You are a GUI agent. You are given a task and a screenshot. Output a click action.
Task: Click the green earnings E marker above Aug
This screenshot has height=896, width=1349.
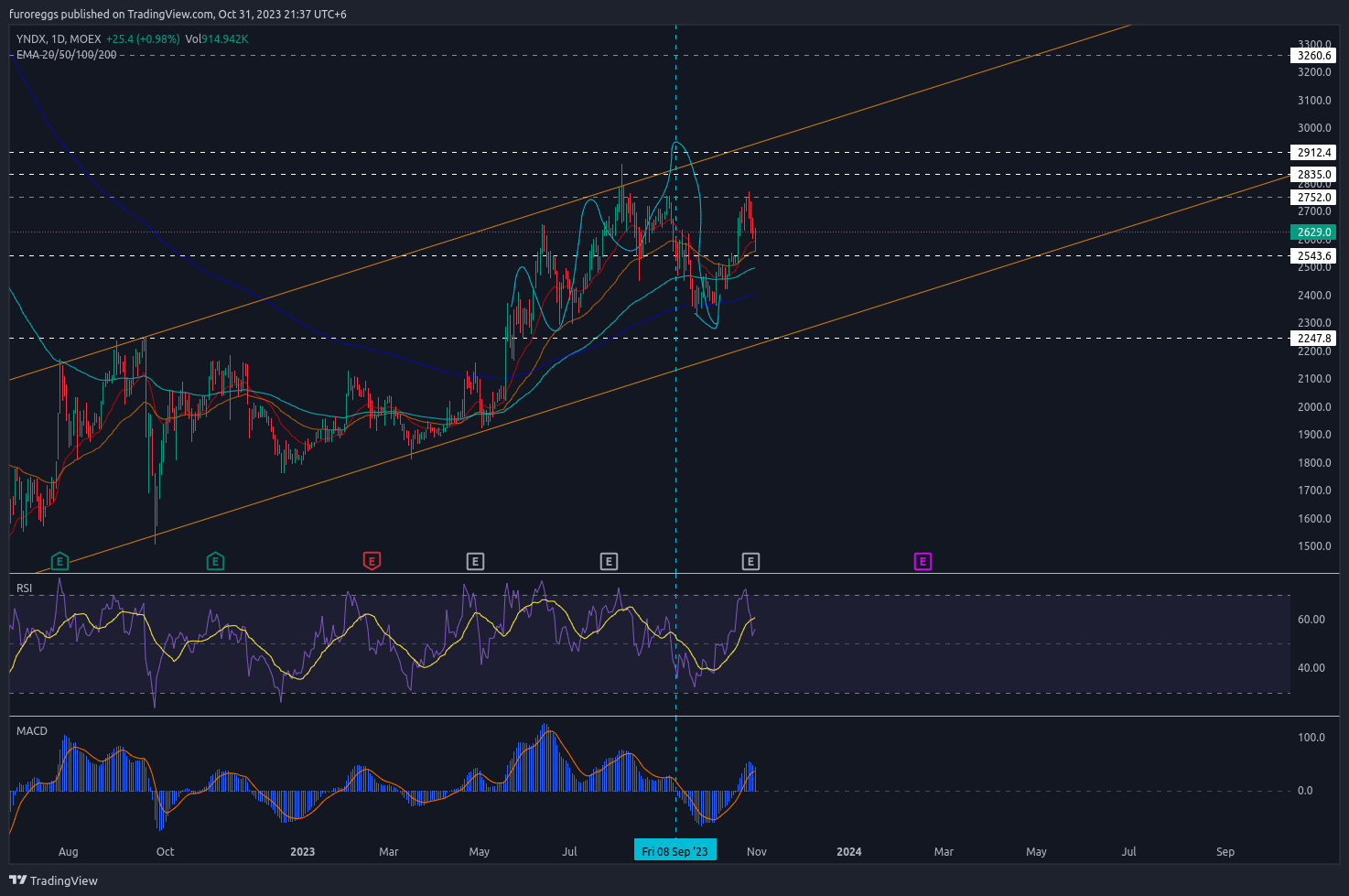[x=59, y=561]
